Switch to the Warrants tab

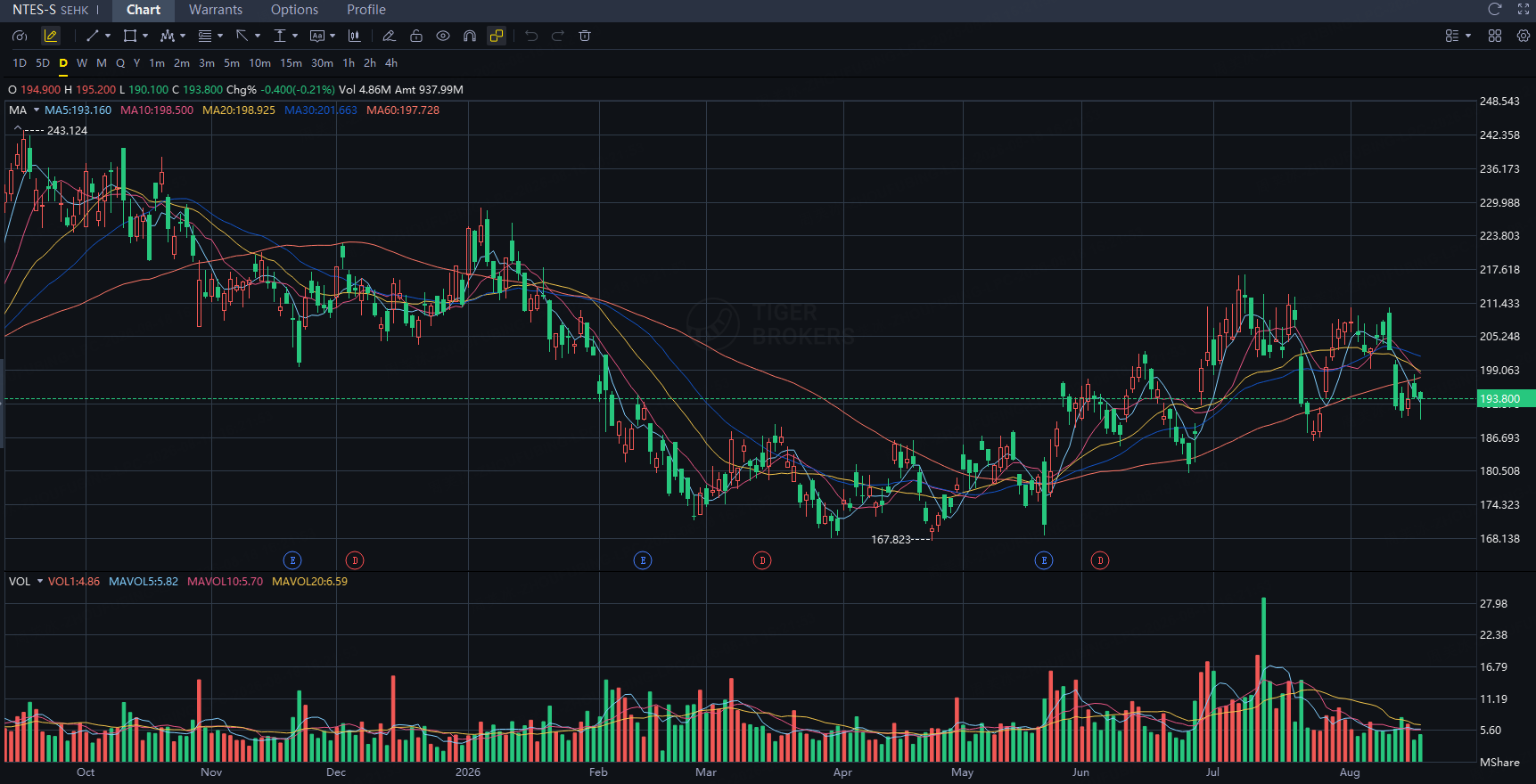pos(216,10)
